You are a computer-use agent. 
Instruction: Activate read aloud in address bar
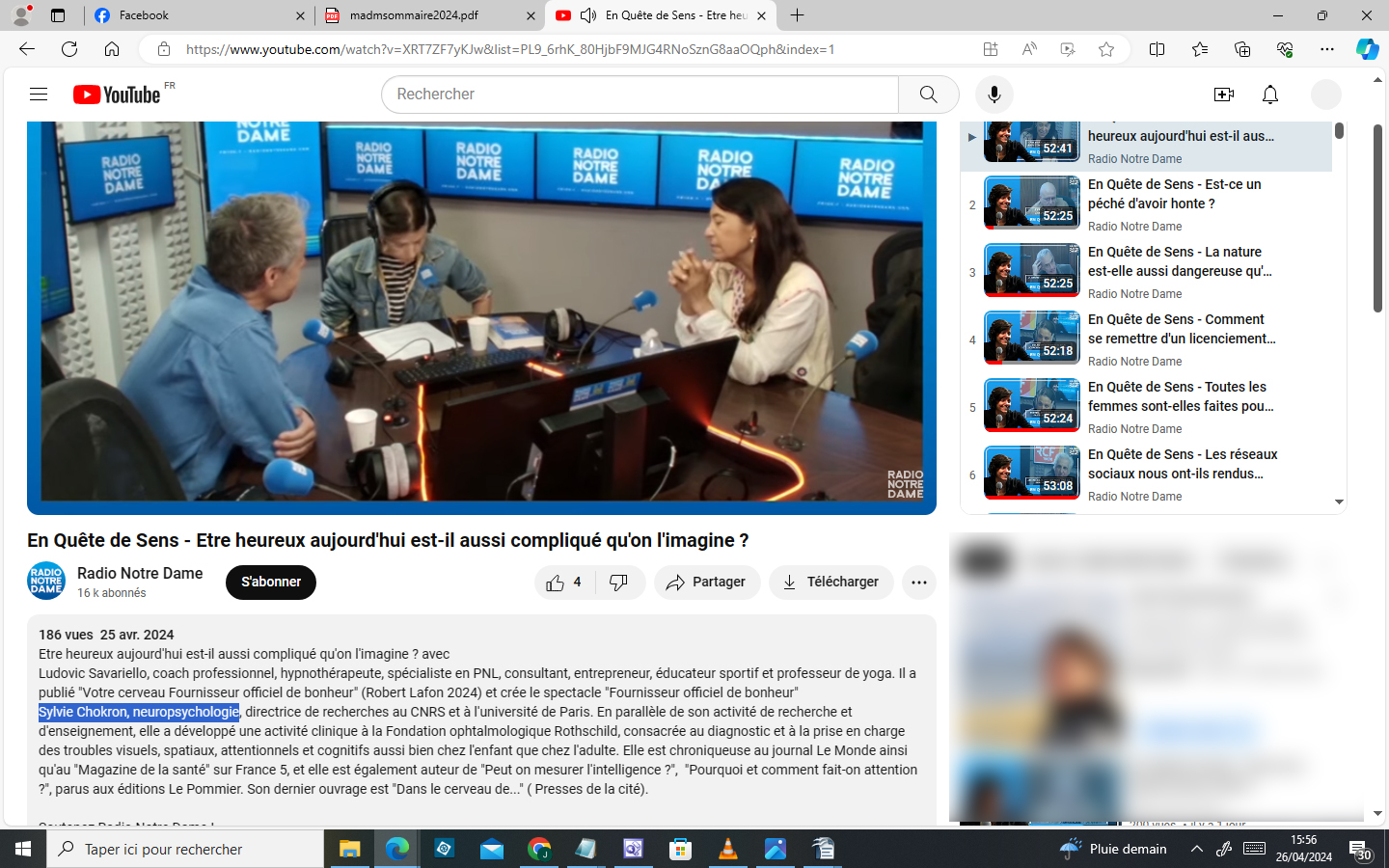1029,49
